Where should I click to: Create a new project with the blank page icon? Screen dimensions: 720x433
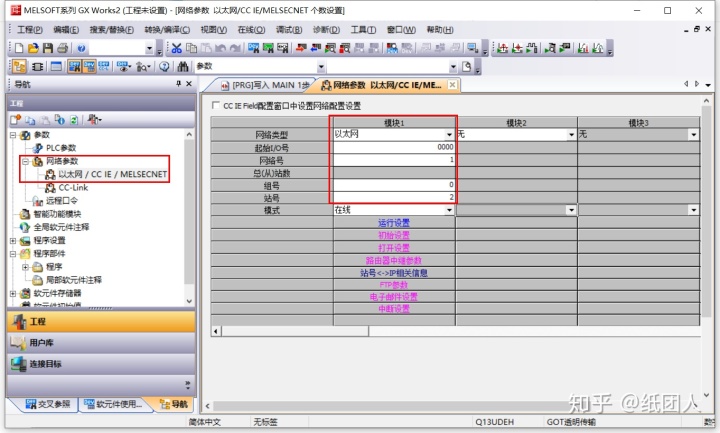tap(19, 48)
